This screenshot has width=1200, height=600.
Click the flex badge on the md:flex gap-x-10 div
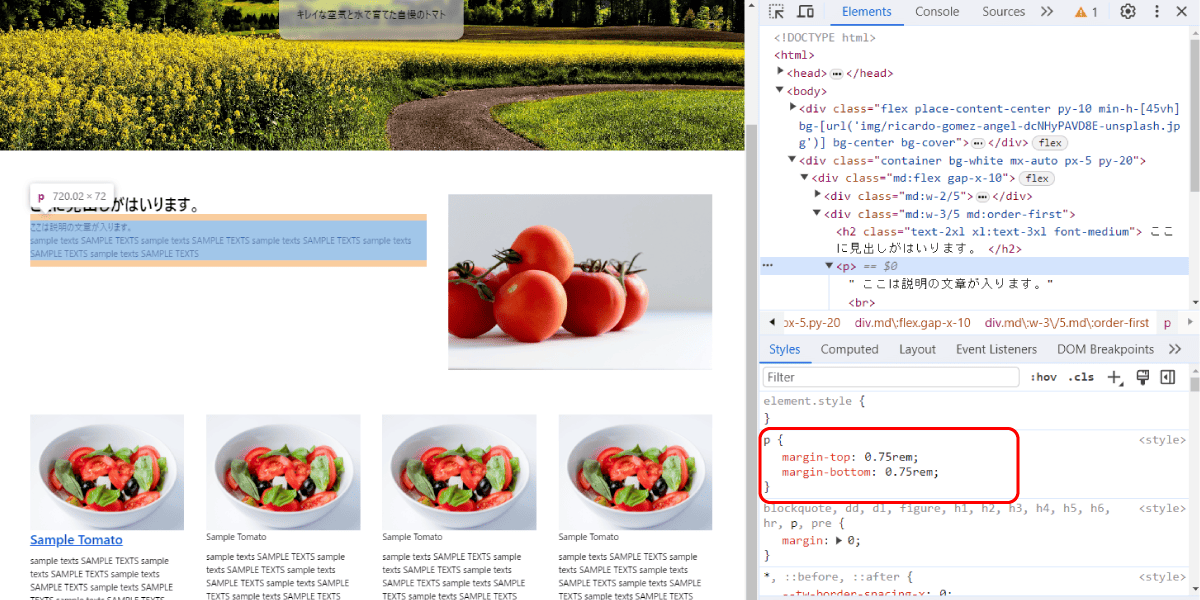coord(1037,179)
